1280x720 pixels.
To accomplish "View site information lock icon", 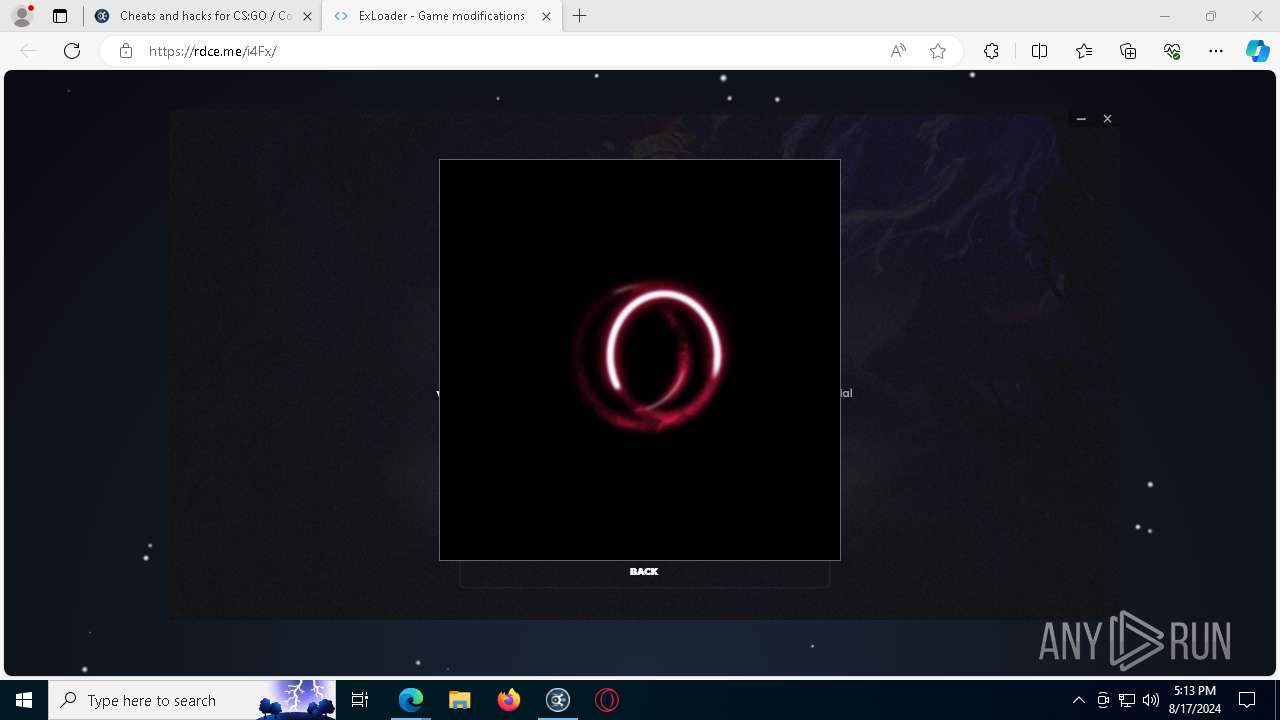I will pyautogui.click(x=126, y=51).
